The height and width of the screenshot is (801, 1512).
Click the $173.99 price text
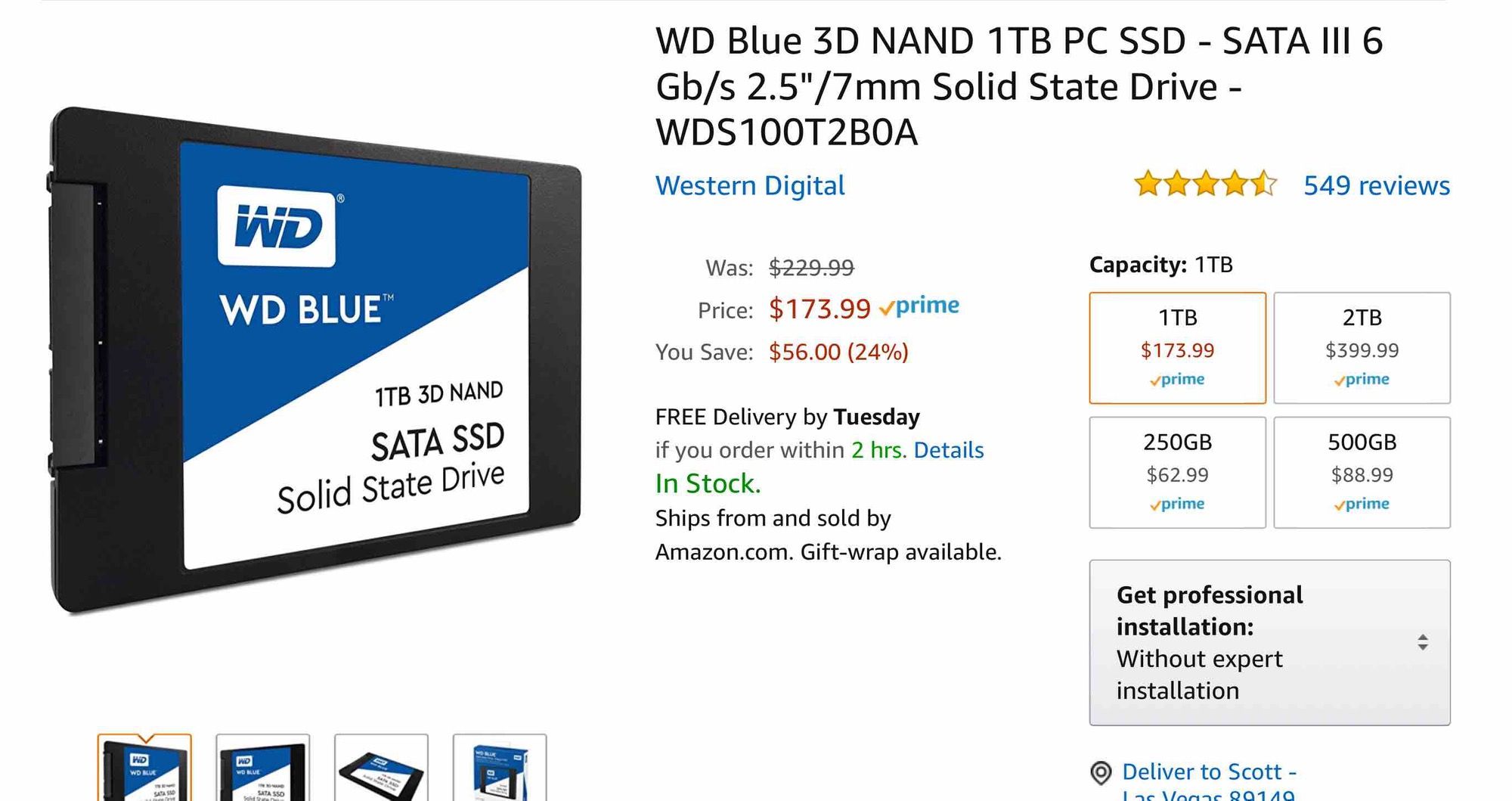[820, 309]
